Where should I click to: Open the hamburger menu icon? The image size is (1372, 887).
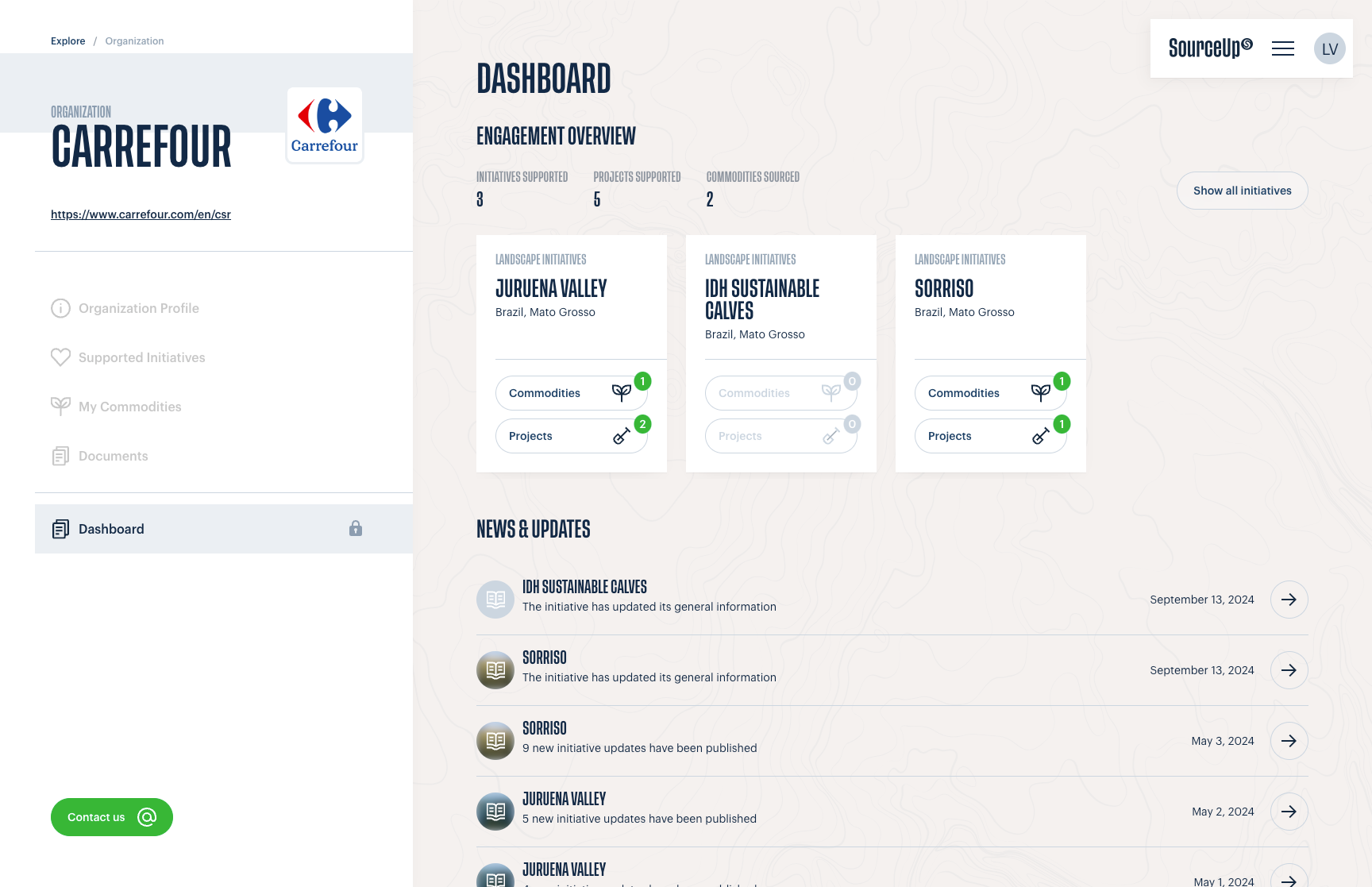[1282, 48]
